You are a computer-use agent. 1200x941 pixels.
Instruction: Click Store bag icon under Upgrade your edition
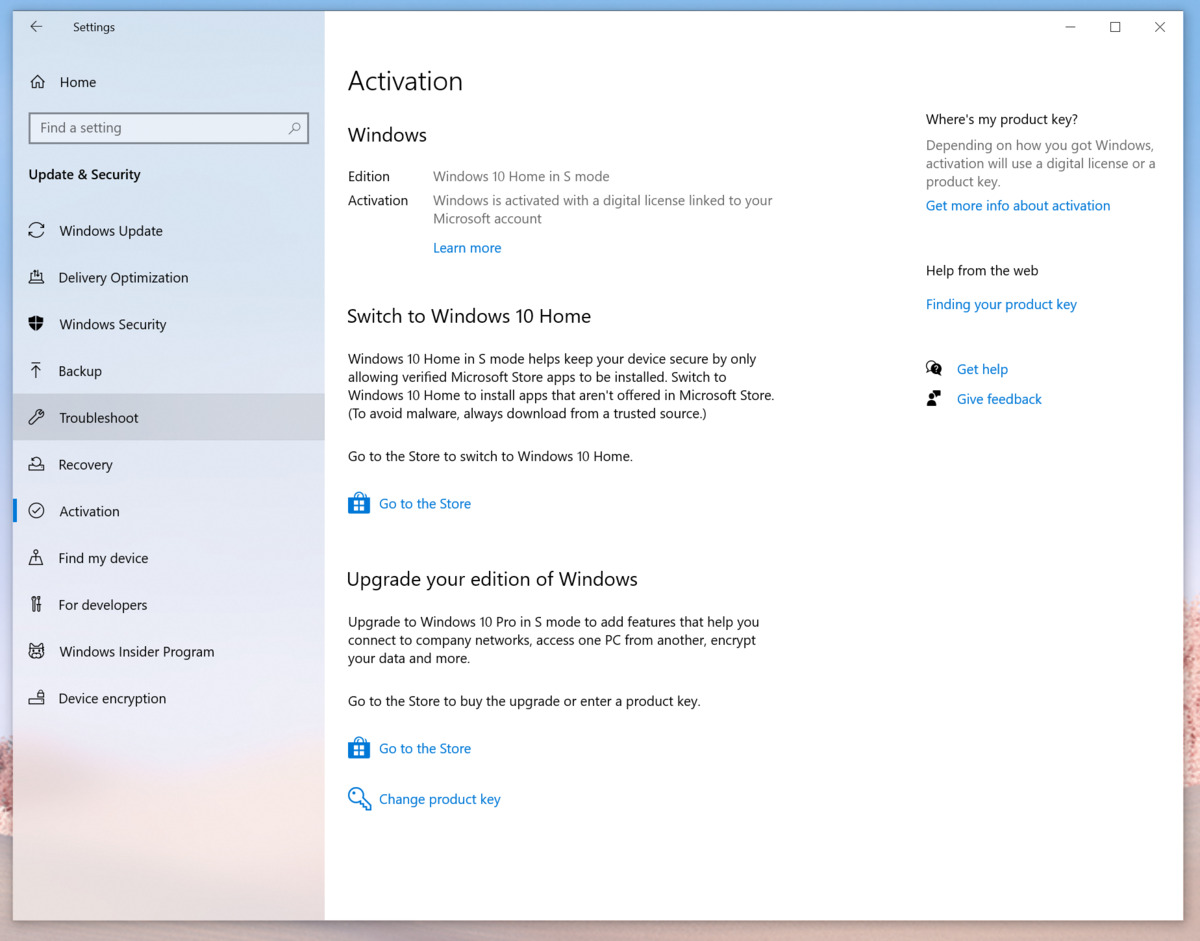[359, 748]
